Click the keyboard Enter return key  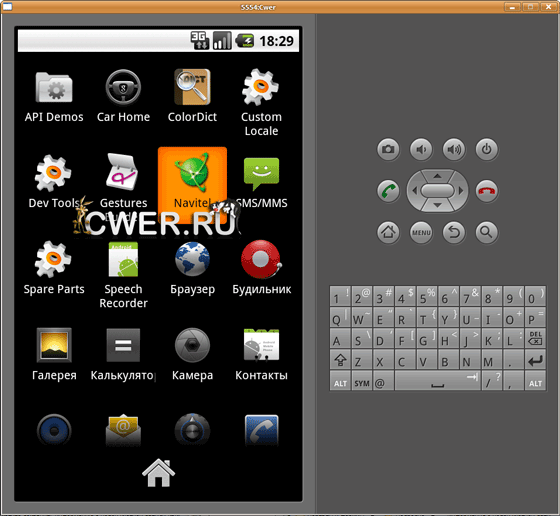click(x=535, y=360)
